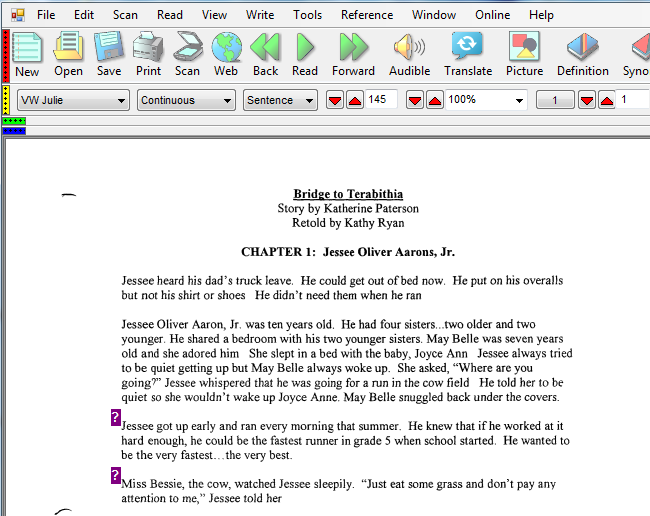Click the page number button labeled 1
The width and height of the screenshot is (650, 516).
pyautogui.click(x=555, y=100)
